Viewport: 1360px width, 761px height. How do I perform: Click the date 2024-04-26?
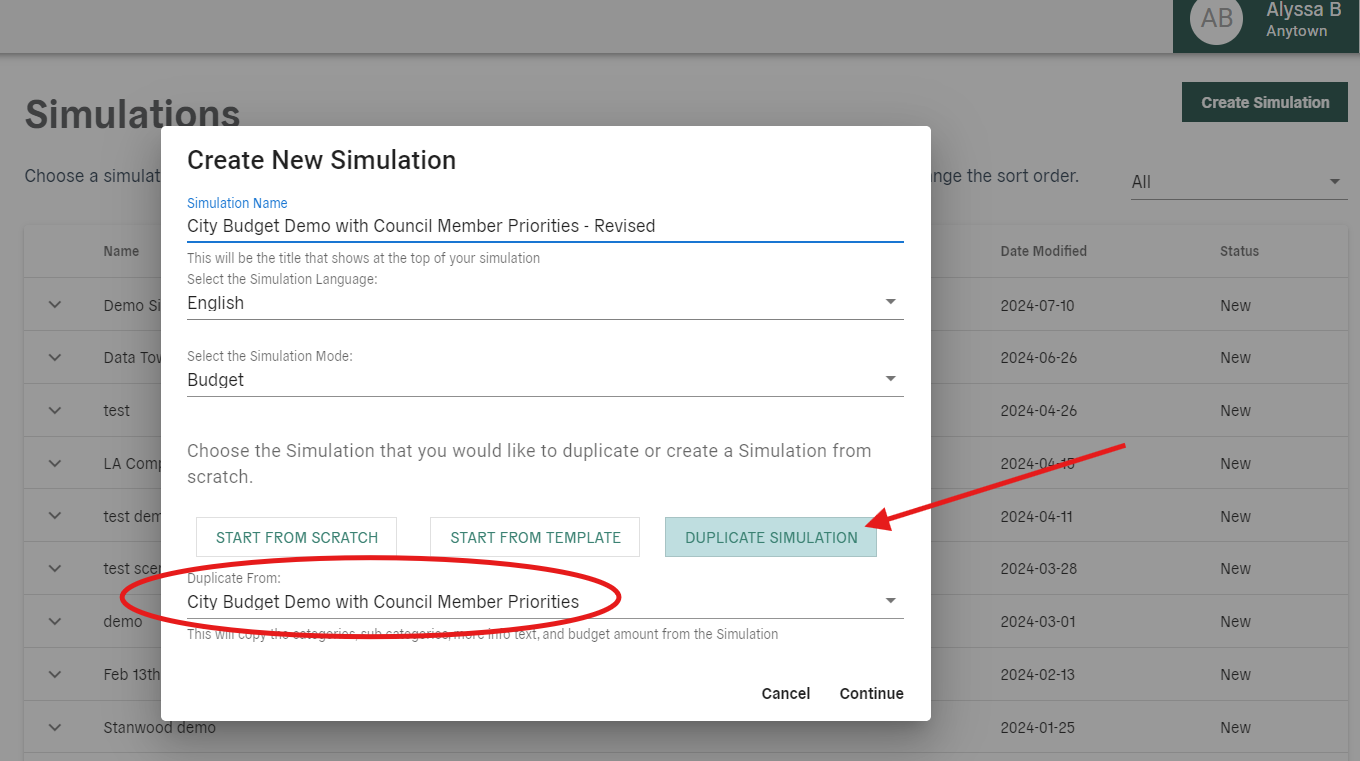pos(1038,410)
